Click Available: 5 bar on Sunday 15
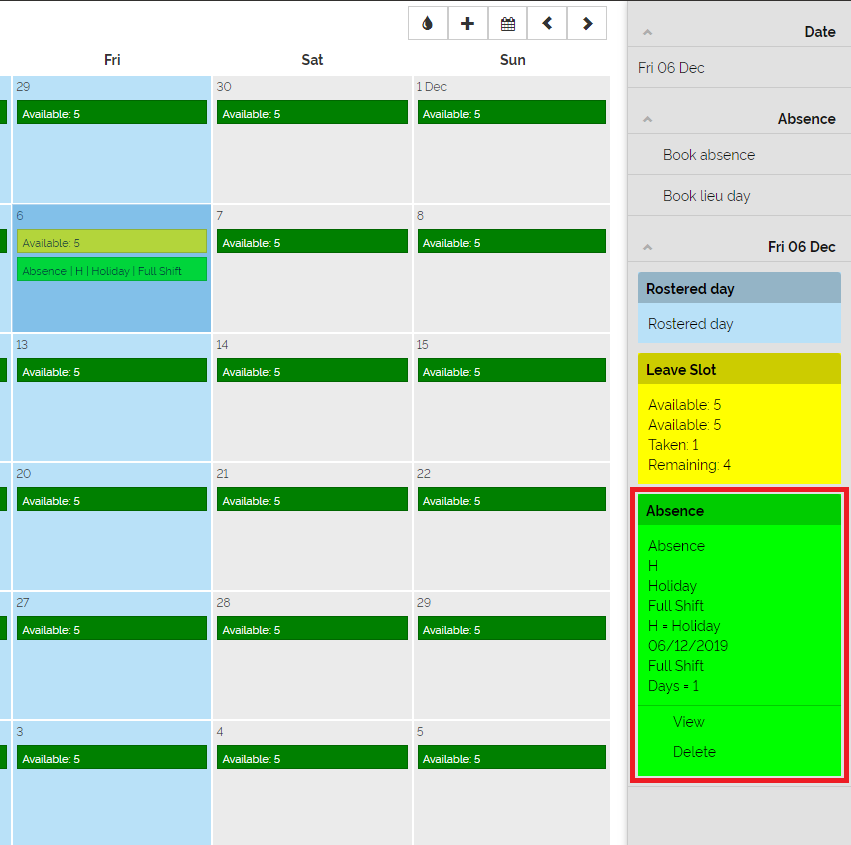The height and width of the screenshot is (845, 851). coord(512,371)
